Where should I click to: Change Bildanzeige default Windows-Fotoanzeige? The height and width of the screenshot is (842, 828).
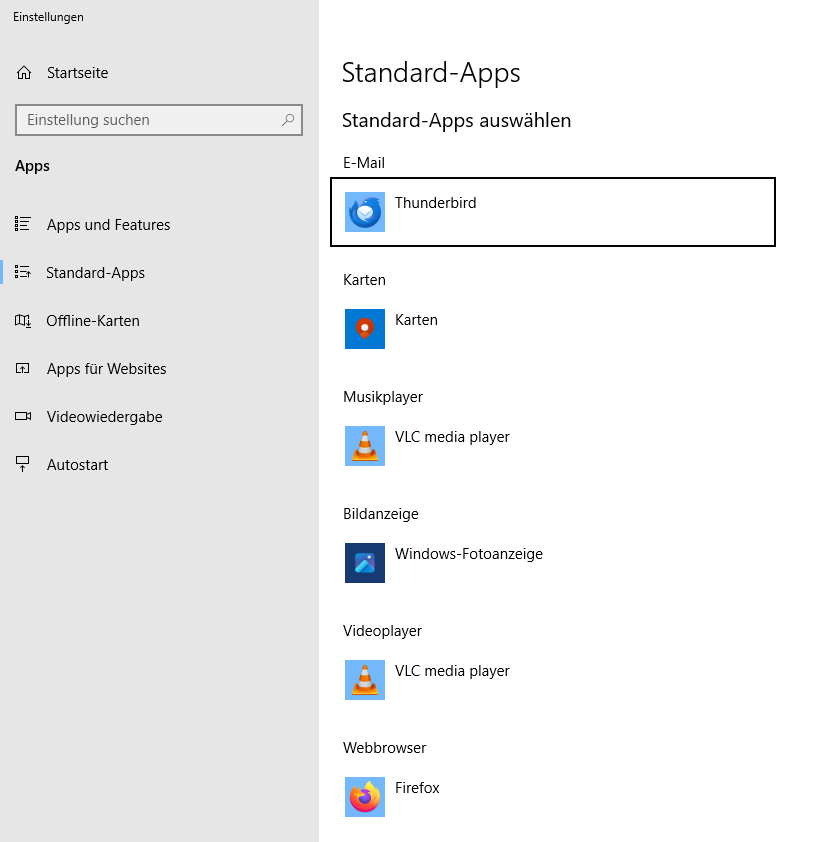click(x=553, y=563)
